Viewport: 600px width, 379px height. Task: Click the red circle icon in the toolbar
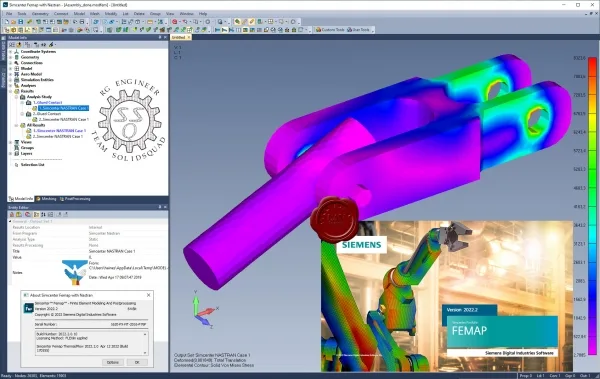174,22
